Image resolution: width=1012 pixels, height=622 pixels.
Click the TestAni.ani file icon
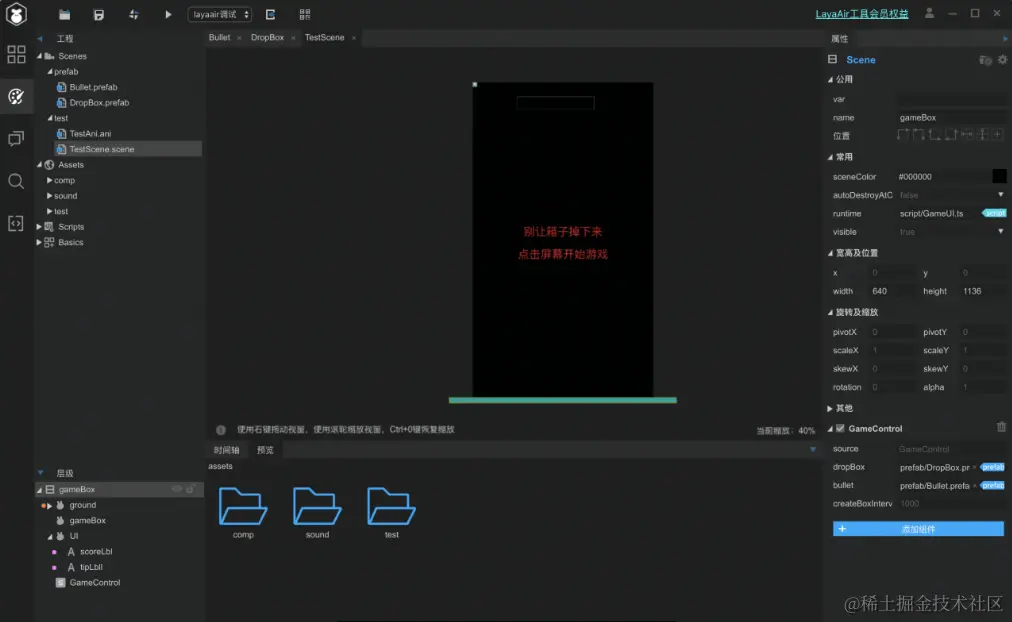(x=61, y=134)
